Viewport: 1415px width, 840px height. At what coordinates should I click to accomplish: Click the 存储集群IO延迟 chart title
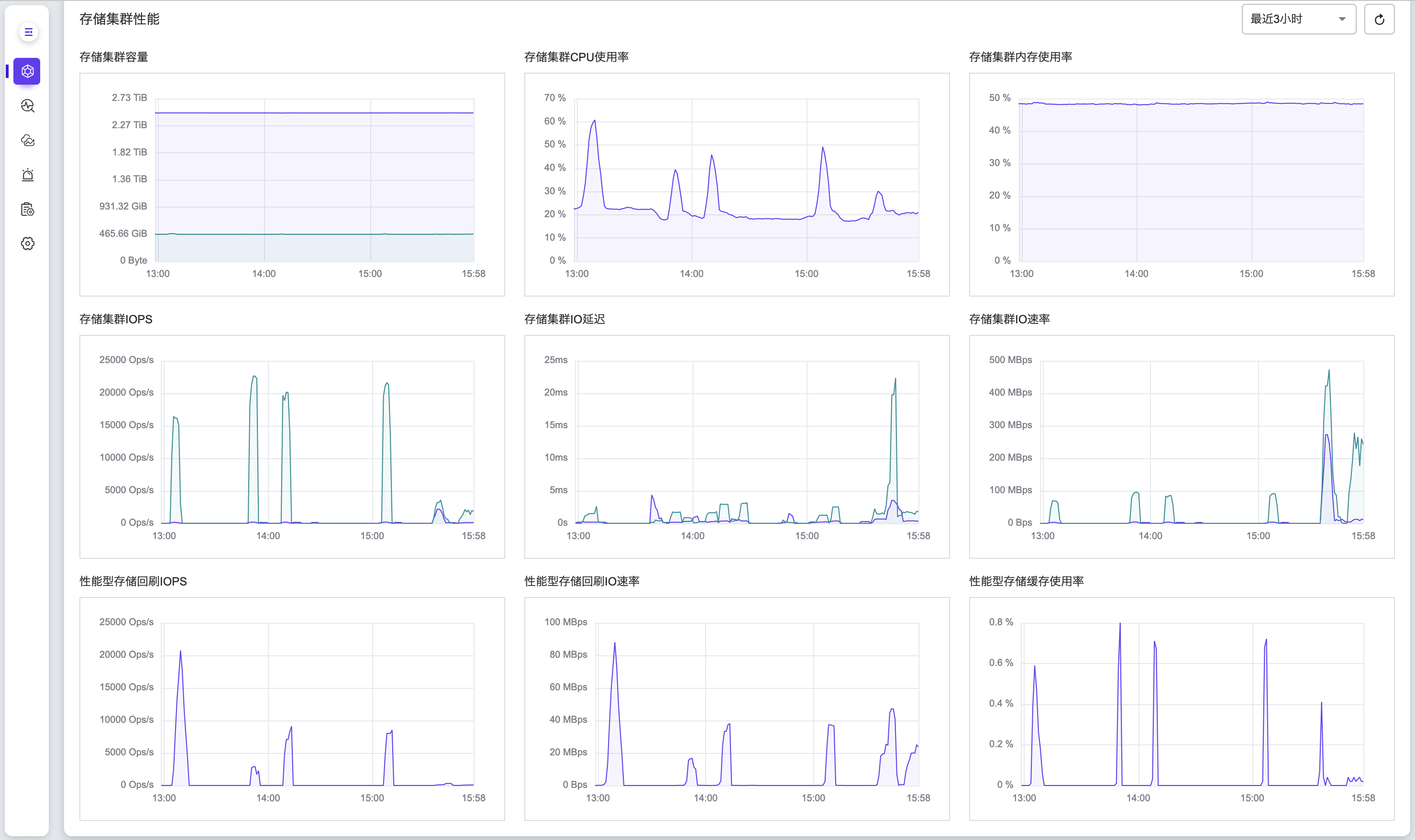(x=564, y=319)
